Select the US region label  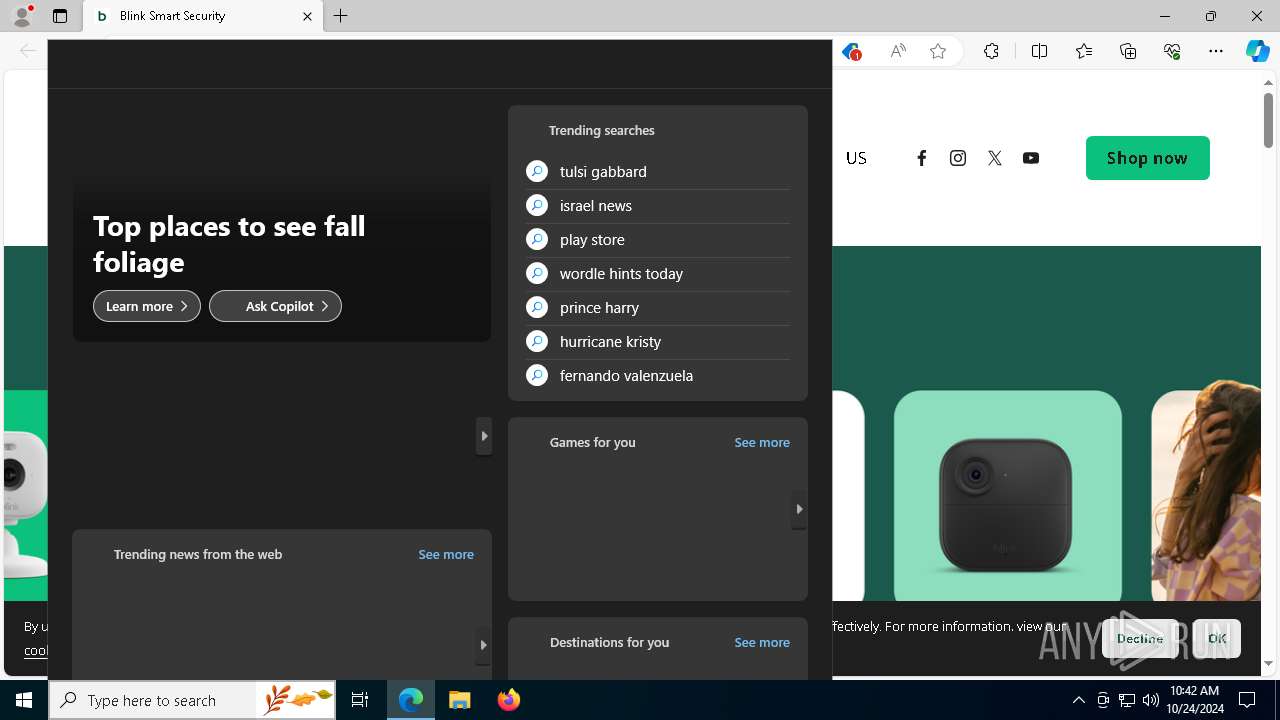856,158
